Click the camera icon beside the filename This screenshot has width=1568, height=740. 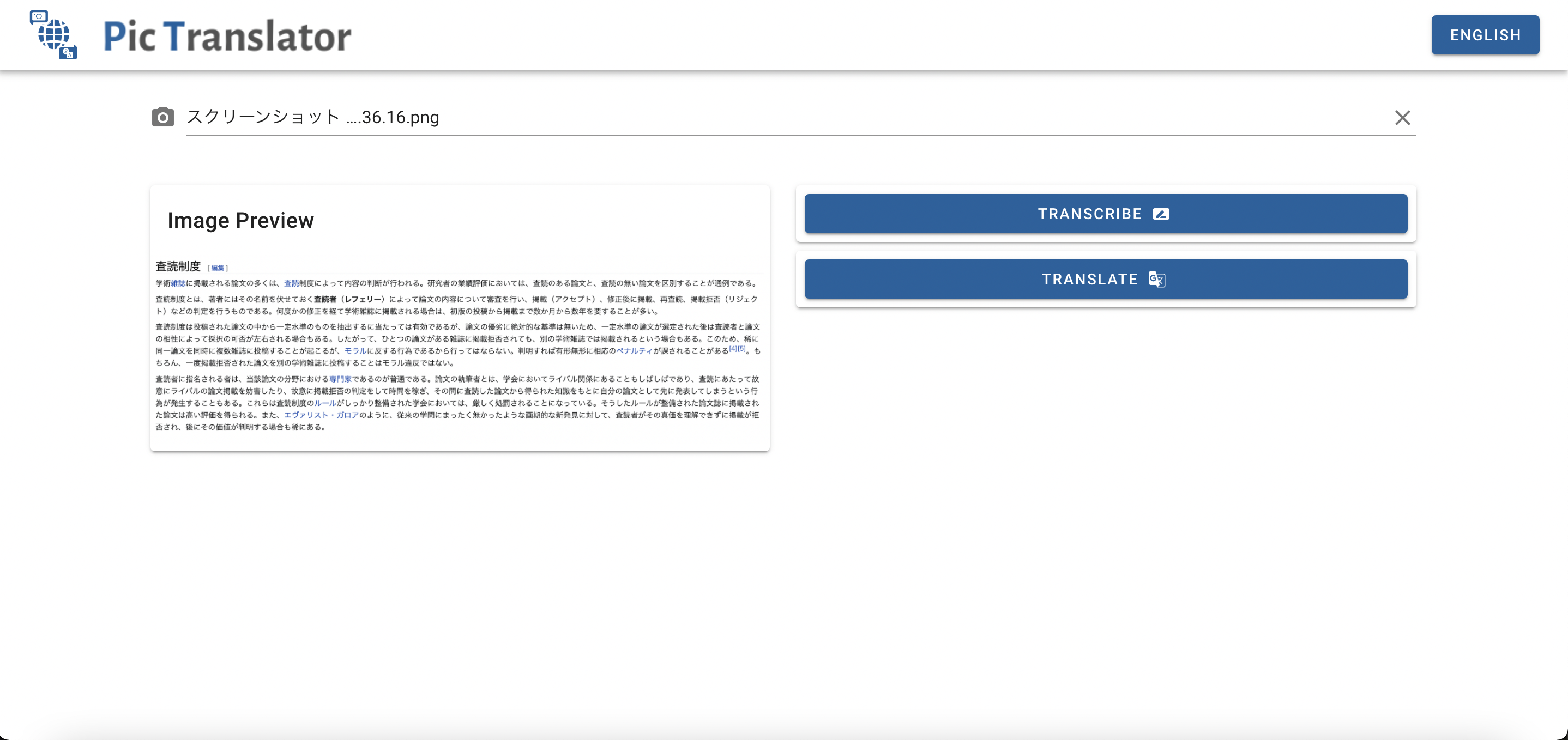162,117
